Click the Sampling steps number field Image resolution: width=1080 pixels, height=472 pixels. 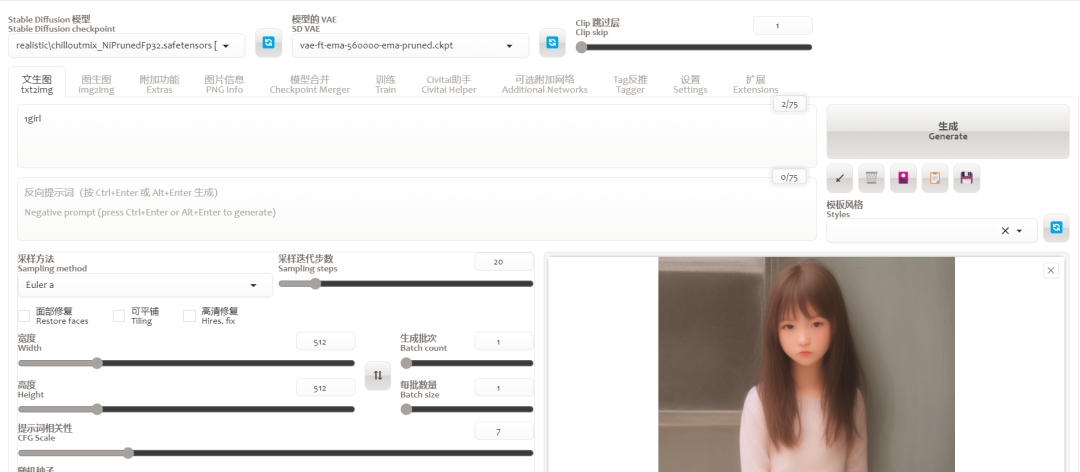504,262
